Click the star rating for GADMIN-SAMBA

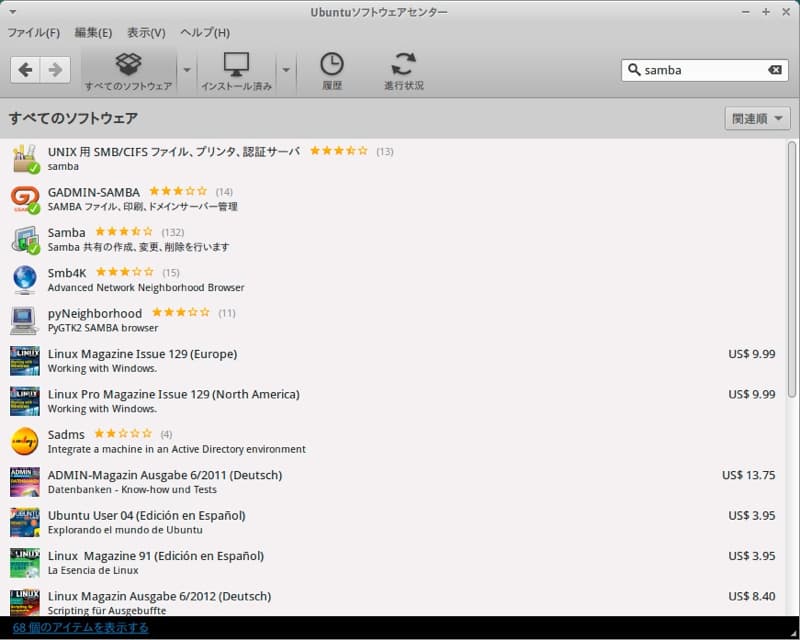pos(178,191)
